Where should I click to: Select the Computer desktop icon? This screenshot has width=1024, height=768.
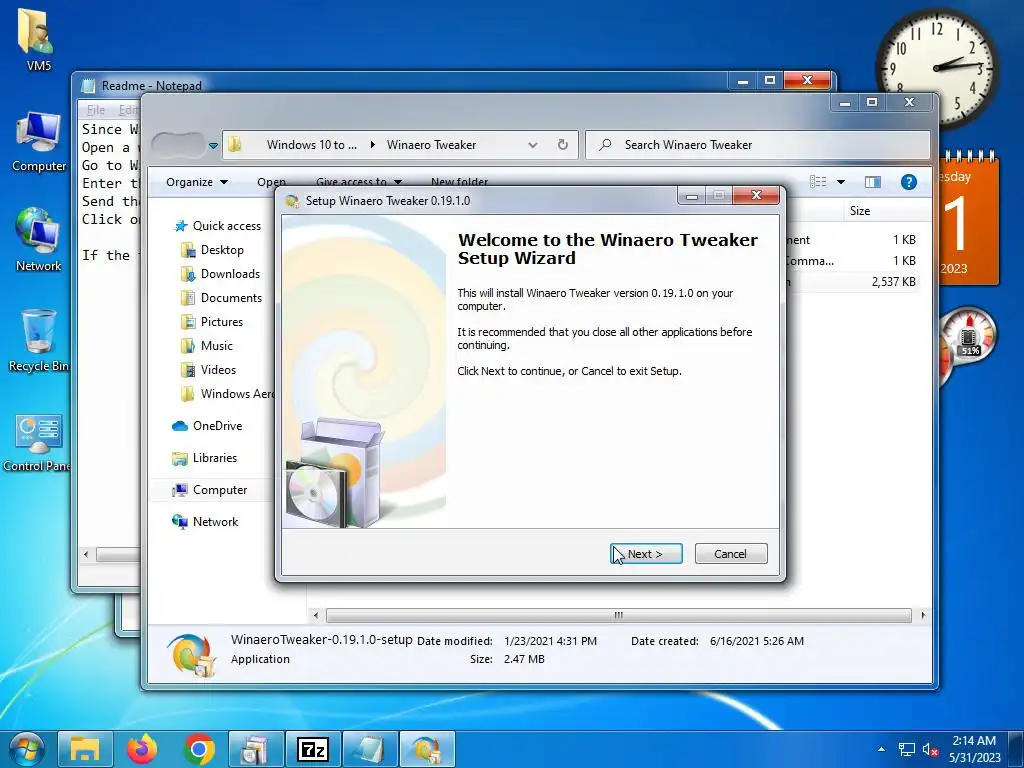click(x=39, y=142)
